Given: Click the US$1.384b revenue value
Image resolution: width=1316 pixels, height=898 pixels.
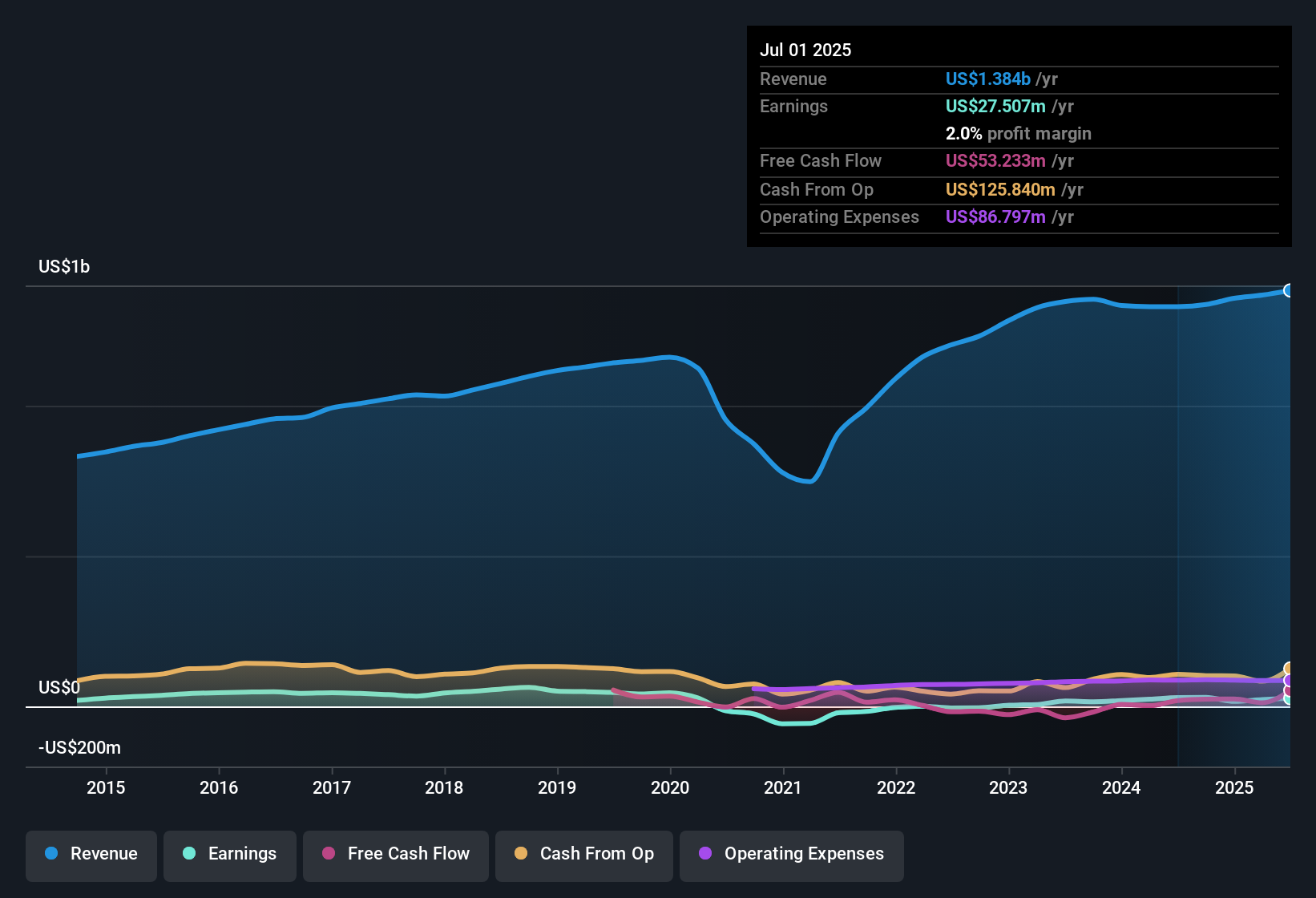Looking at the screenshot, I should [987, 79].
